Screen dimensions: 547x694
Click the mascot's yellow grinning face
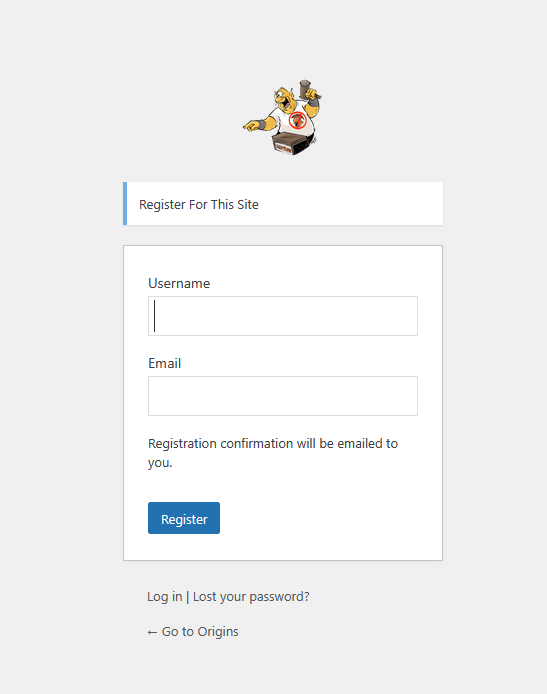pos(285,100)
